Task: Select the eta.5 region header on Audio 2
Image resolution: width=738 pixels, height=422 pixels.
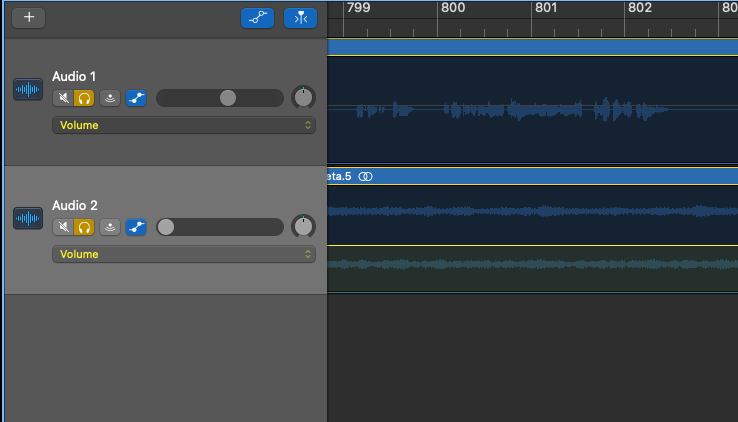Action: click(532, 176)
